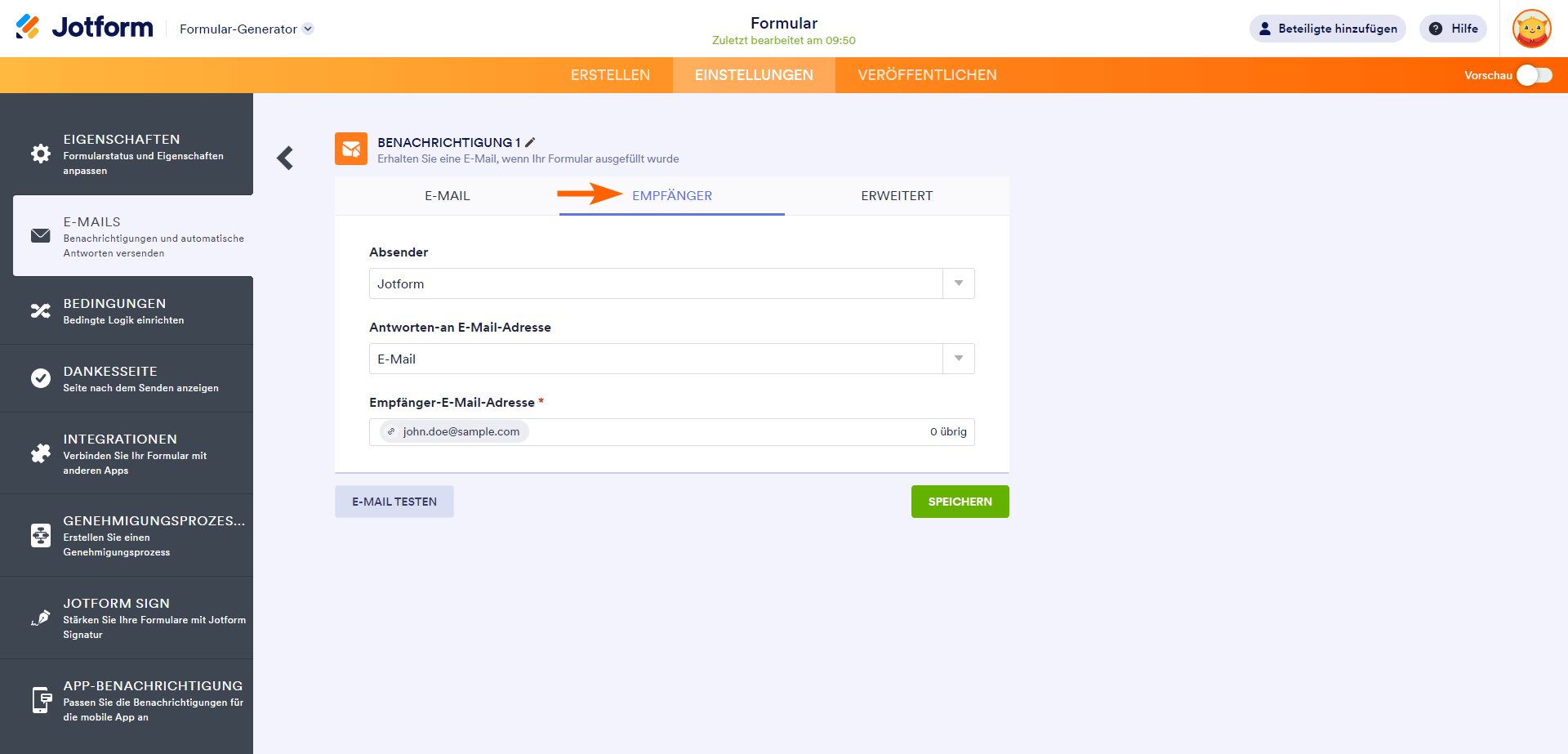Click the pencil icon to rename Benachrichtigung 1

pos(530,142)
